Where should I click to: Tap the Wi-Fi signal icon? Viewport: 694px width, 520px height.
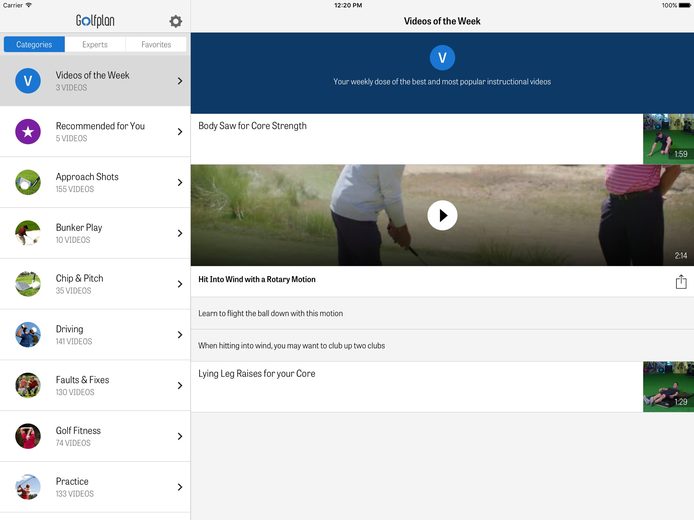click(x=29, y=5)
